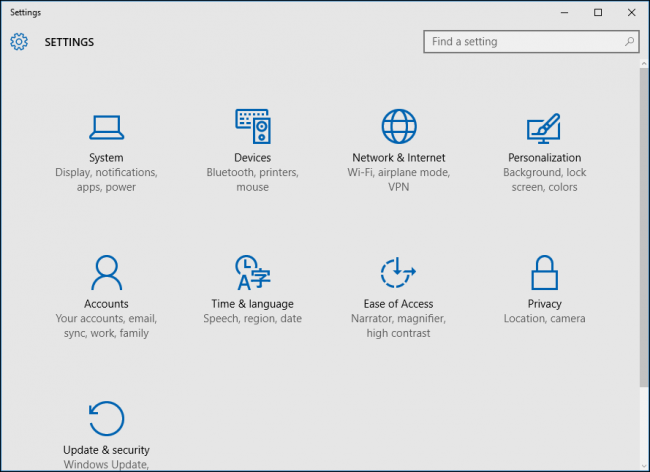650x472 pixels.
Task: Click the Devices label text
Action: (252, 157)
